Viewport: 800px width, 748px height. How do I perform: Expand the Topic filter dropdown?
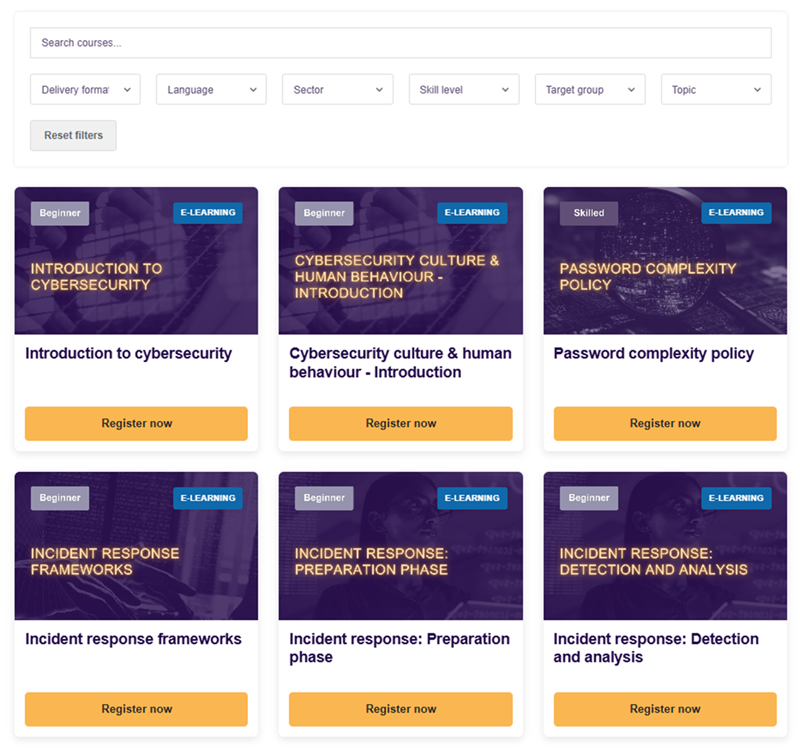(x=715, y=90)
